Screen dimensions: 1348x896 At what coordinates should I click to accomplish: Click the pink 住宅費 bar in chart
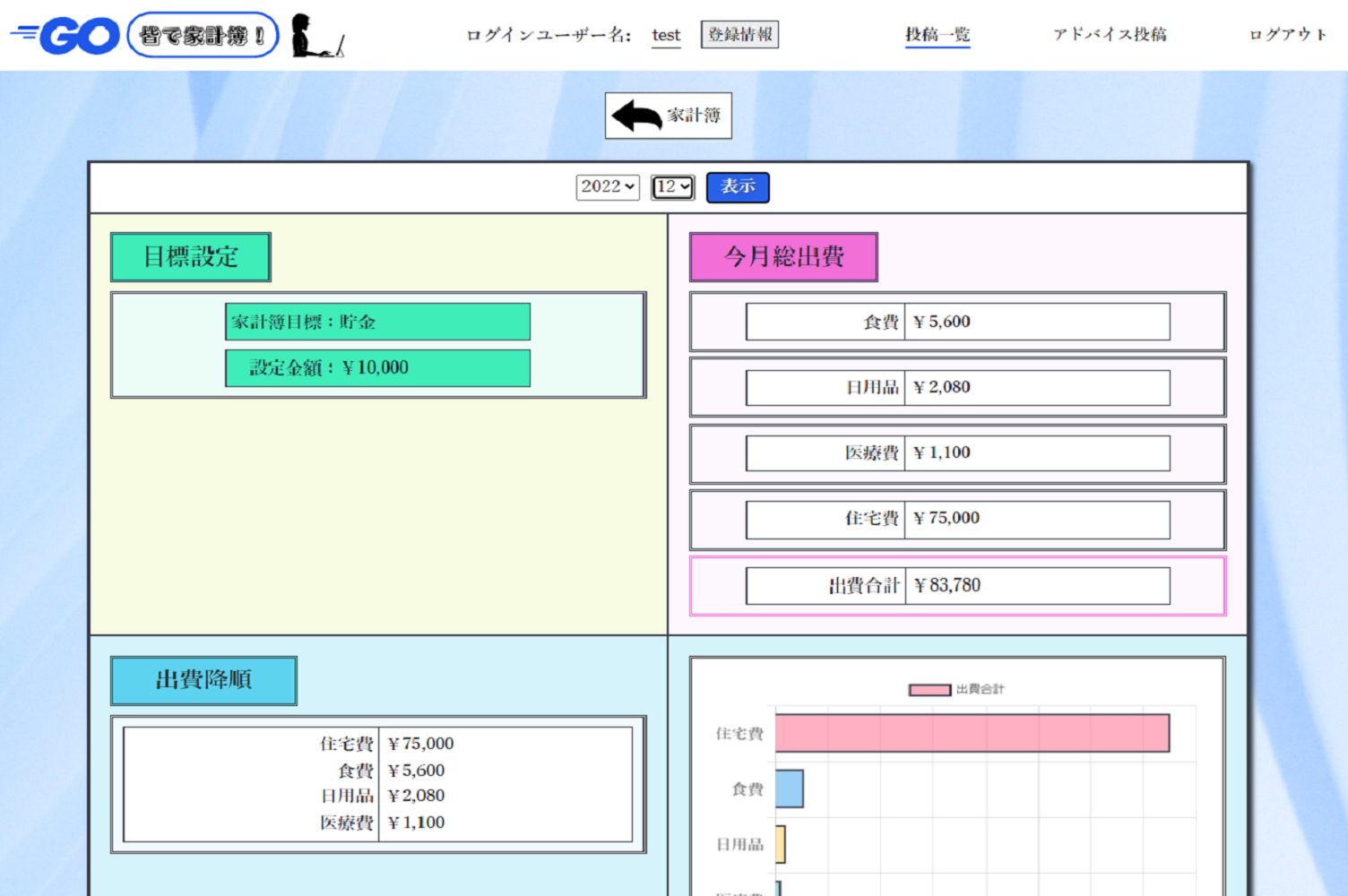972,733
